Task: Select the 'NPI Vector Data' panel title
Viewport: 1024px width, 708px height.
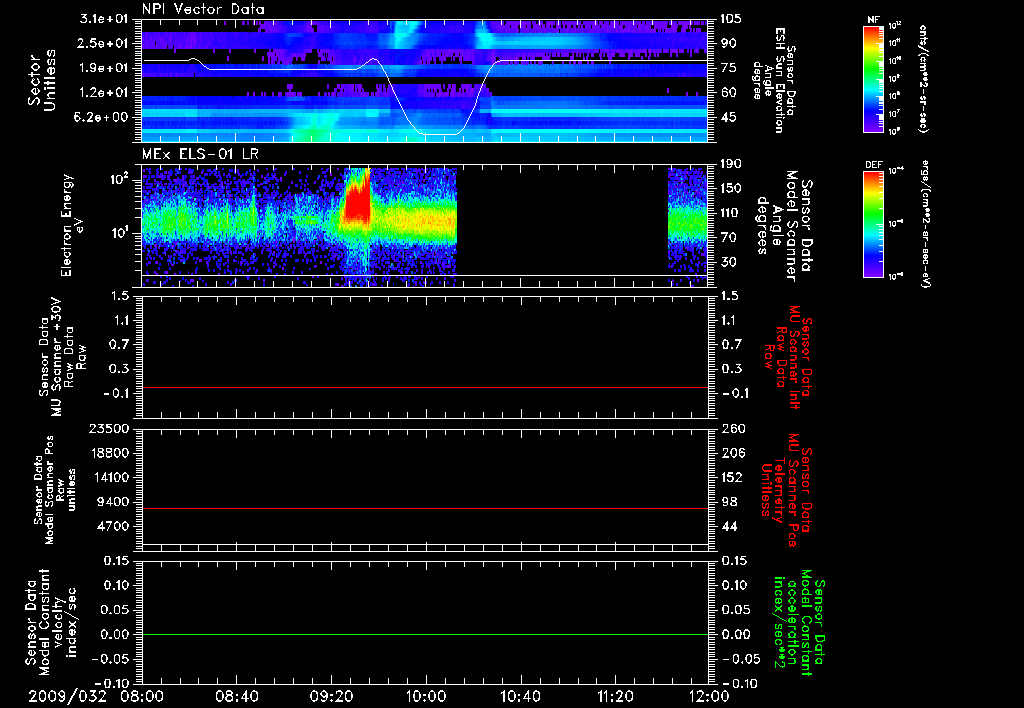Action: pos(203,9)
